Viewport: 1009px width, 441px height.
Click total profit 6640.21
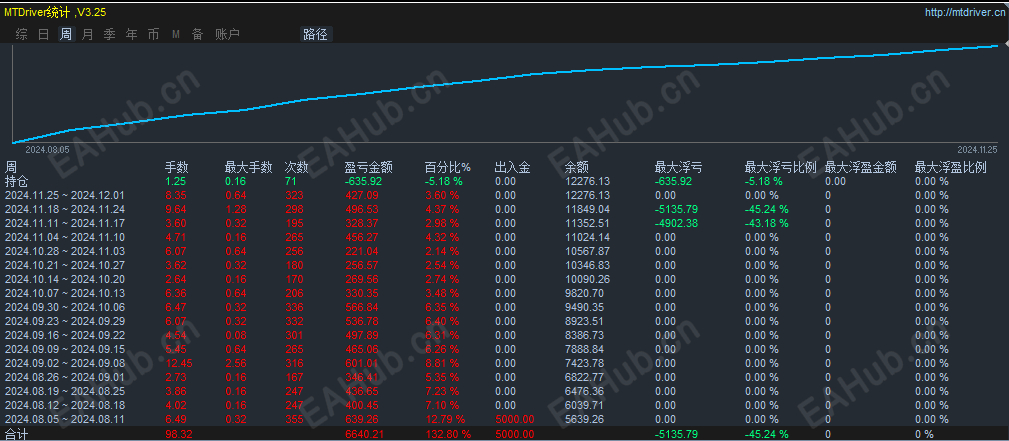point(365,435)
